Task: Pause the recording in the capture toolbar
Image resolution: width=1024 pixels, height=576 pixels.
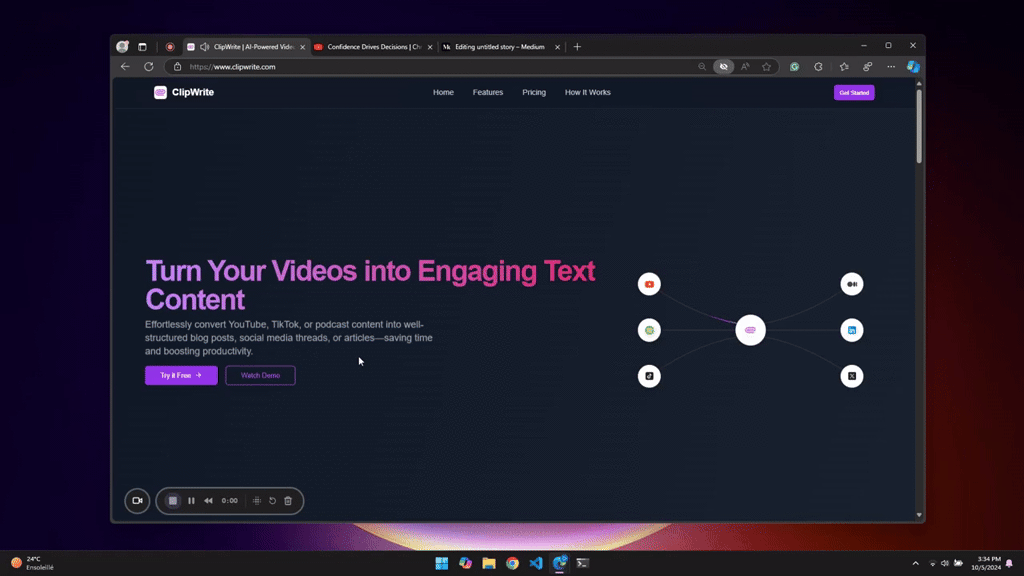Action: (x=191, y=501)
